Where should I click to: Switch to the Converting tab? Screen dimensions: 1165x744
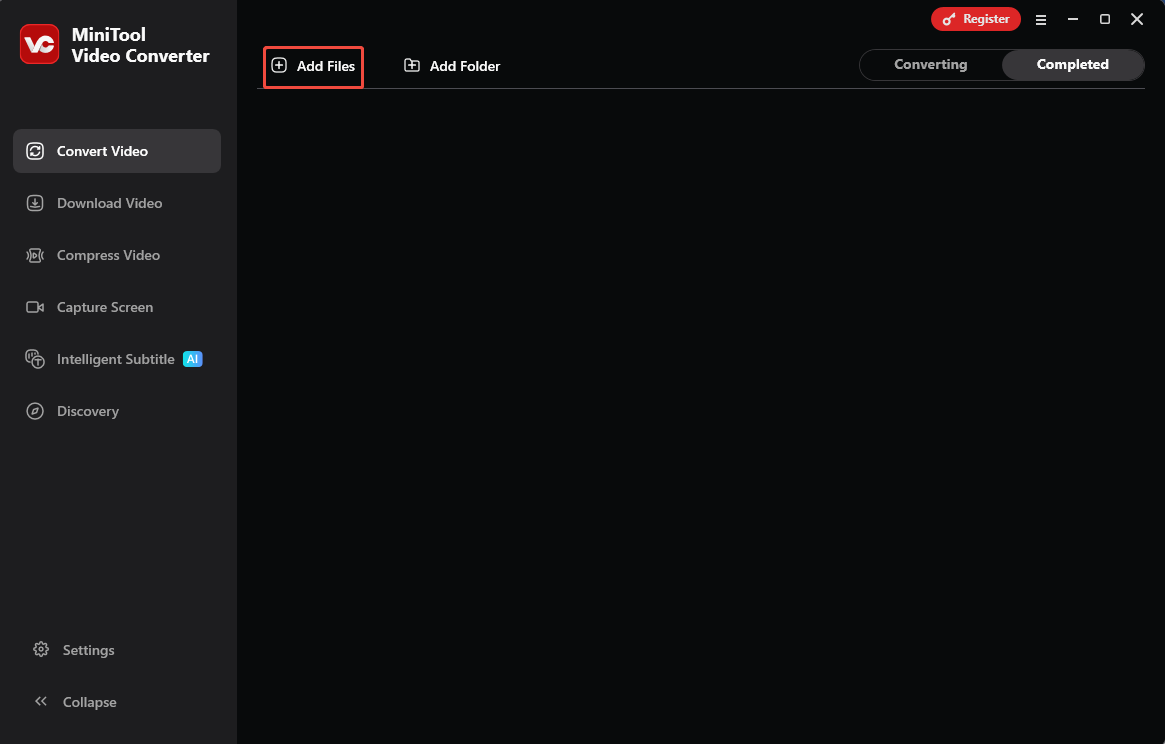coord(930,64)
